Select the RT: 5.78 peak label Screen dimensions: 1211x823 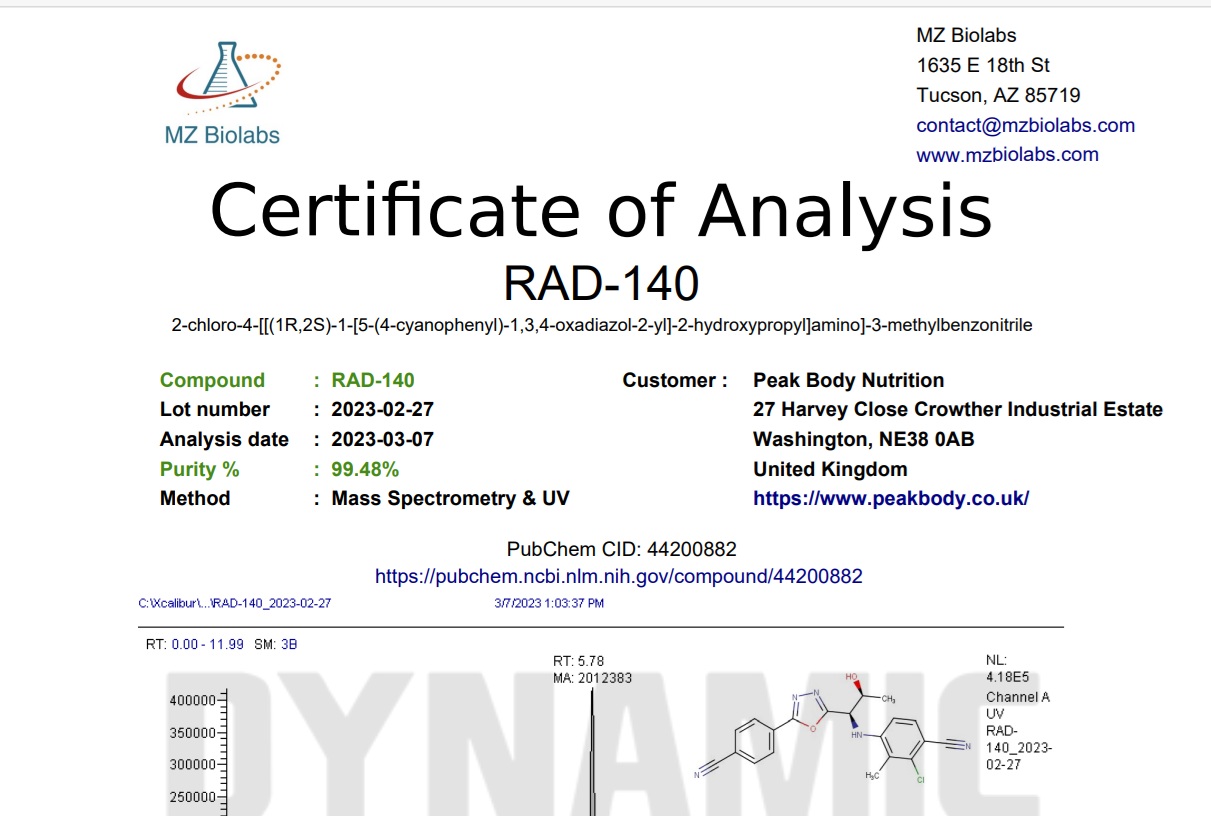click(579, 661)
